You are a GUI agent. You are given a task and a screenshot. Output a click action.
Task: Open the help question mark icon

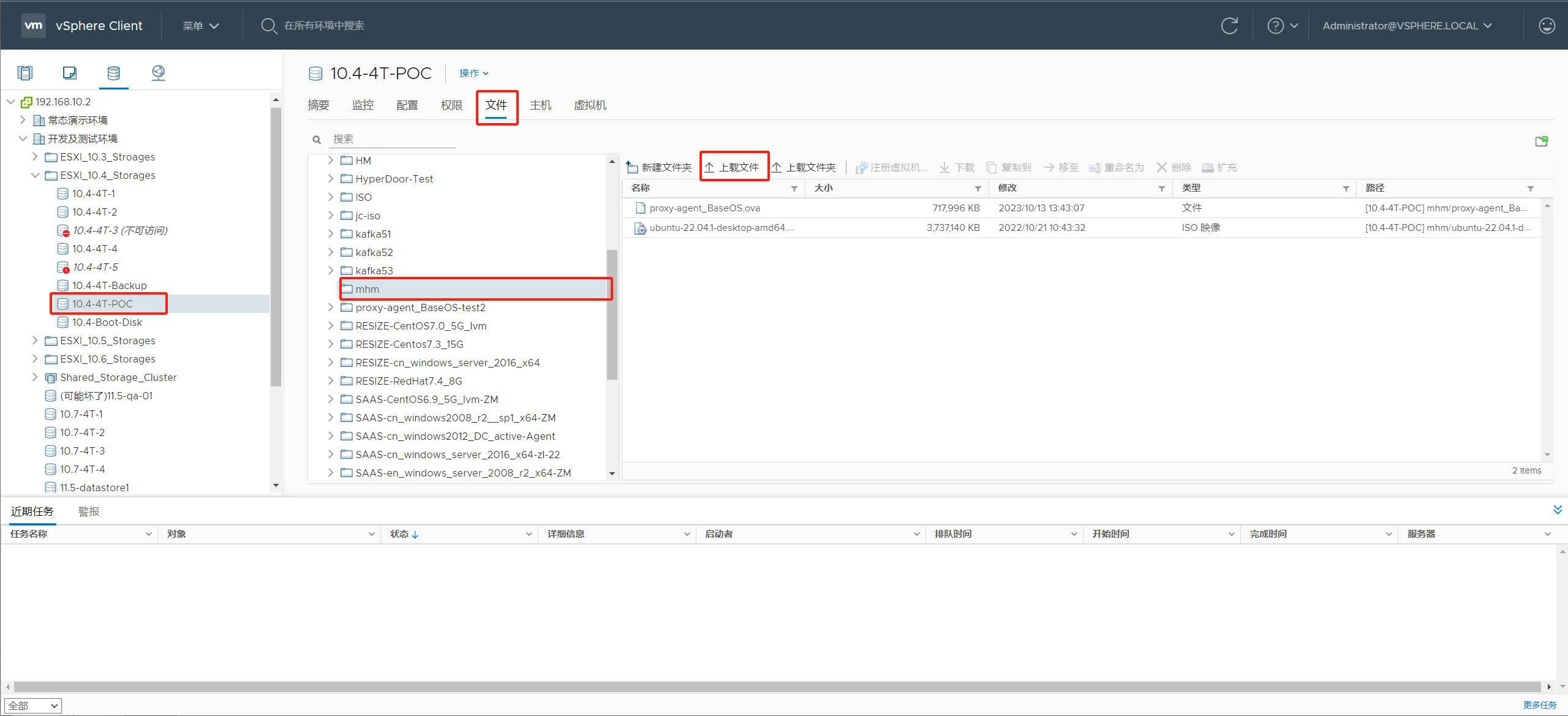pyautogui.click(x=1275, y=26)
